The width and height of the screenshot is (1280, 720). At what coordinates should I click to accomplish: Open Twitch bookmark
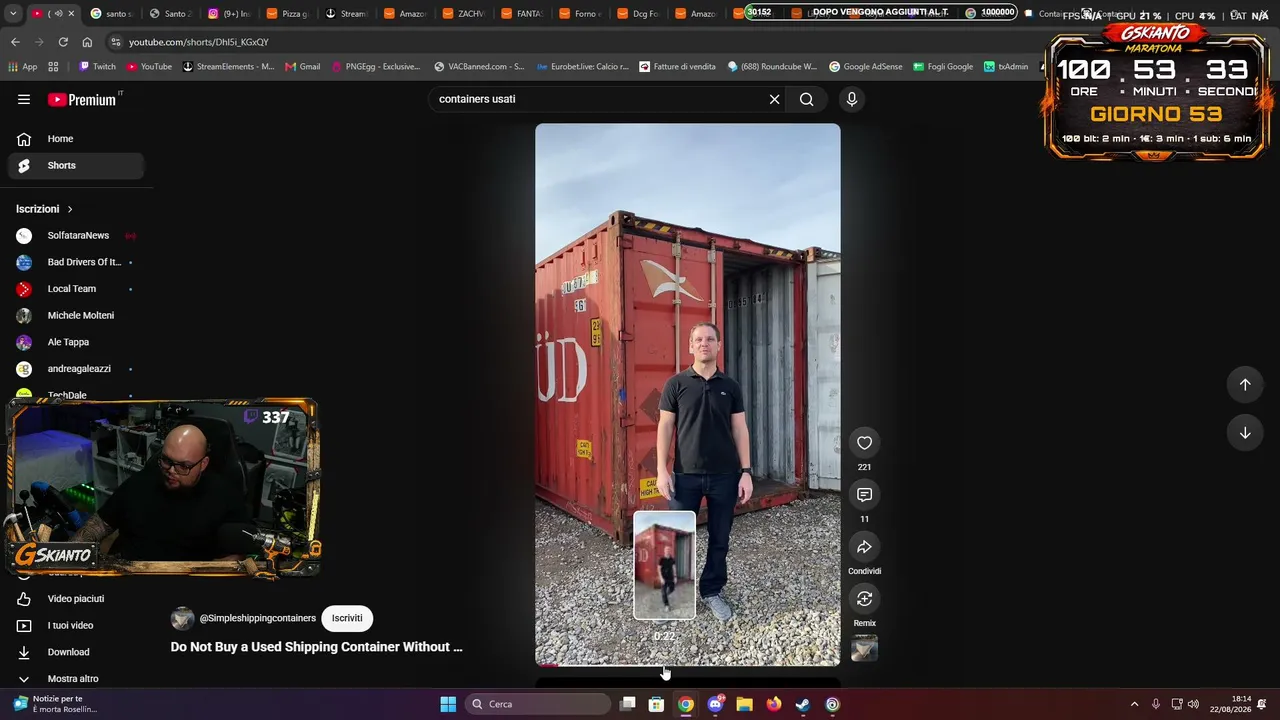click(97, 67)
